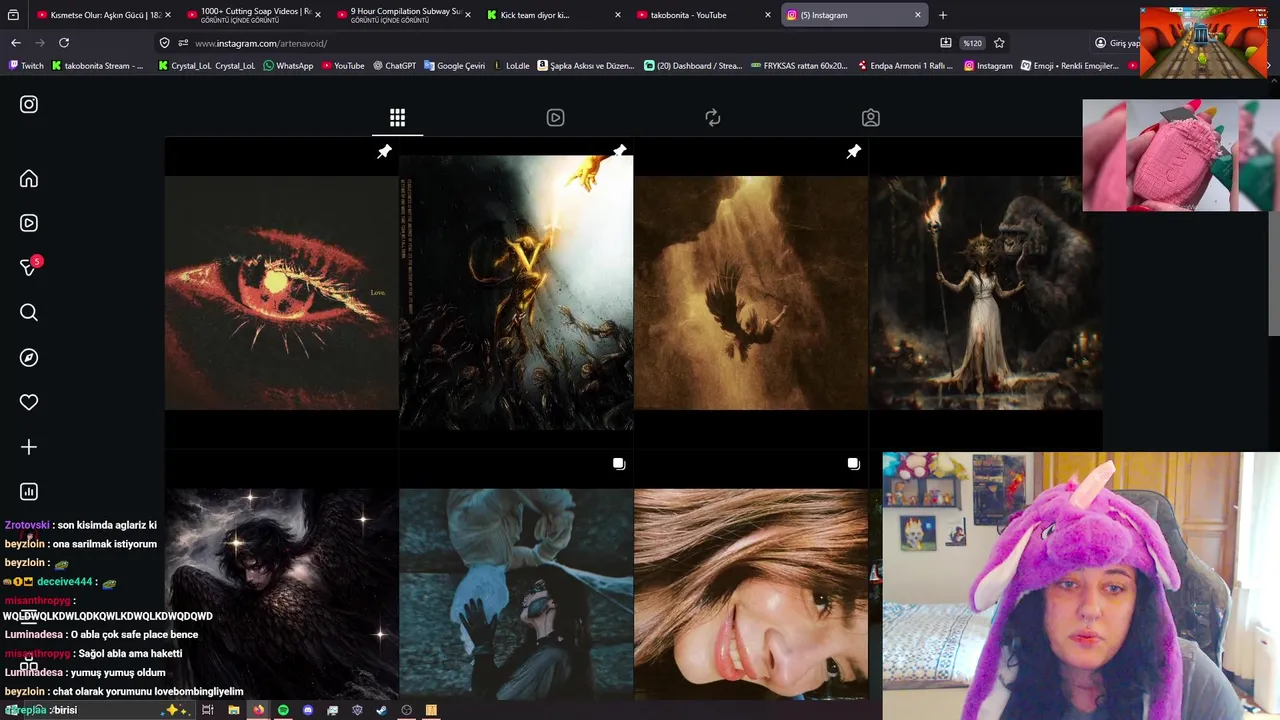Open Instagram home via the logo icon
This screenshot has width=1280, height=720.
[x=29, y=104]
